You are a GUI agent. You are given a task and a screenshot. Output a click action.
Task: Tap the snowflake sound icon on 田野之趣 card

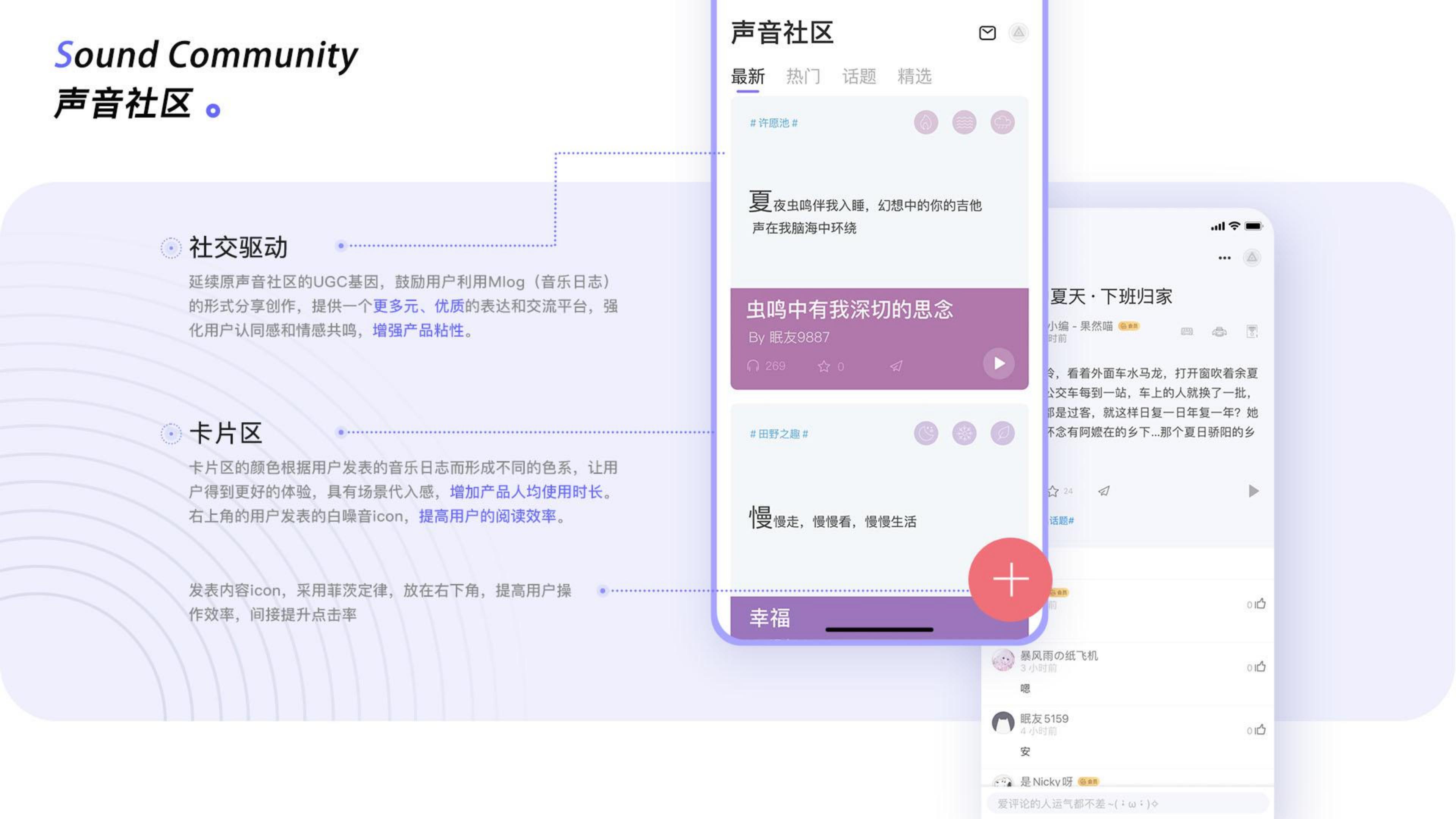click(x=964, y=433)
